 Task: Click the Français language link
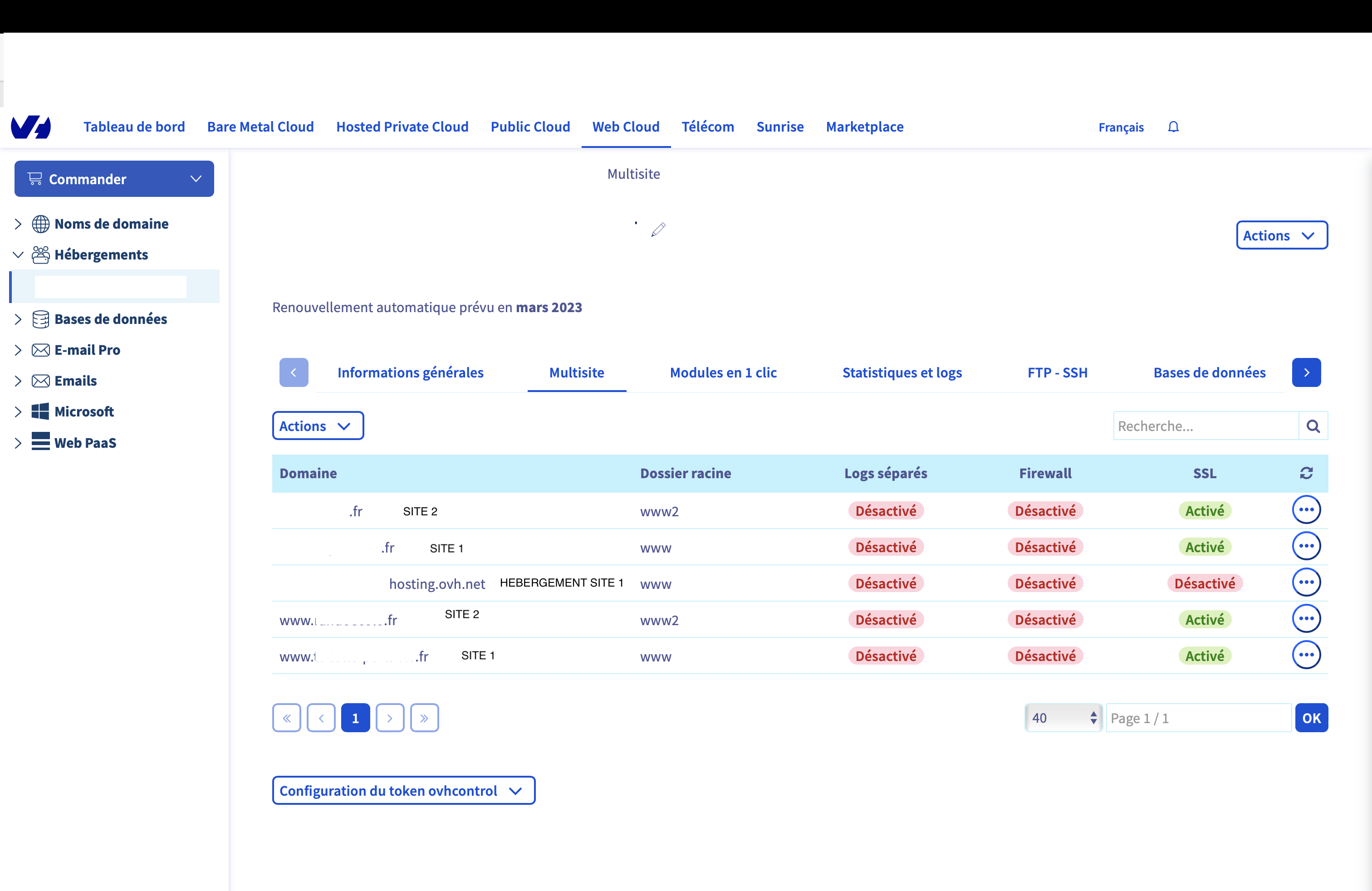pos(1120,127)
